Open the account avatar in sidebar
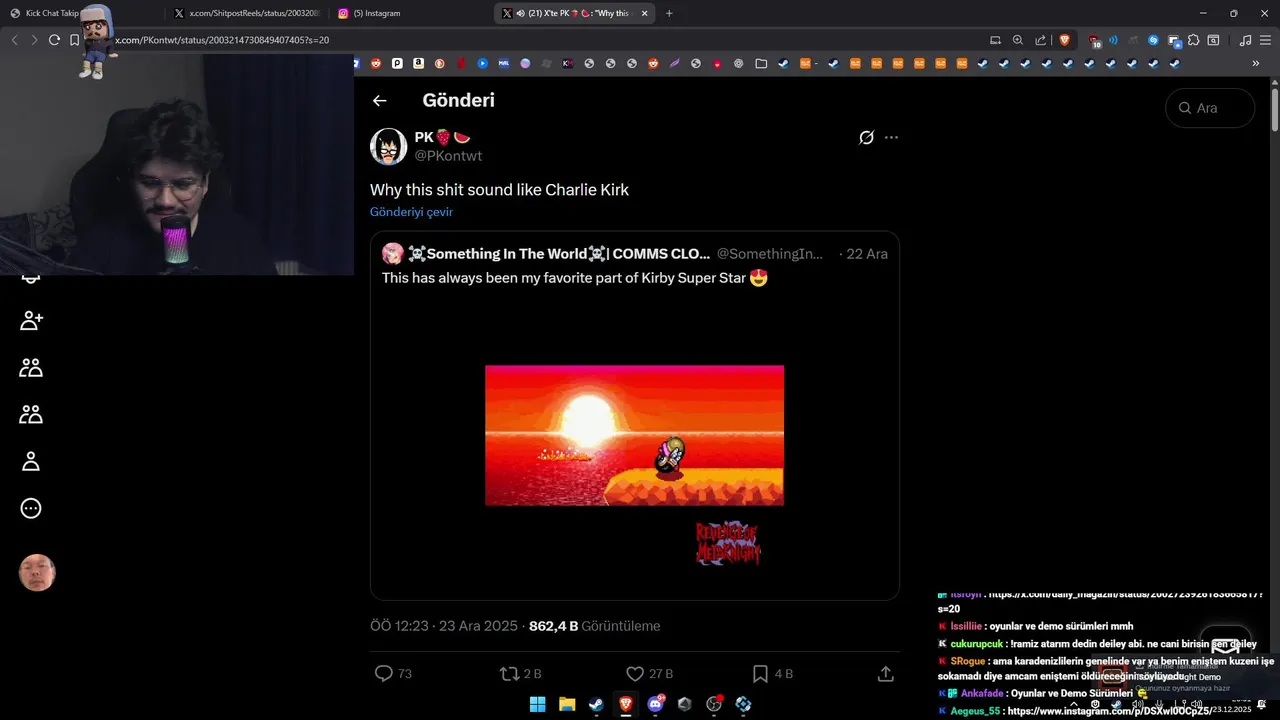Screen dimensions: 1280x720 pos(37,573)
